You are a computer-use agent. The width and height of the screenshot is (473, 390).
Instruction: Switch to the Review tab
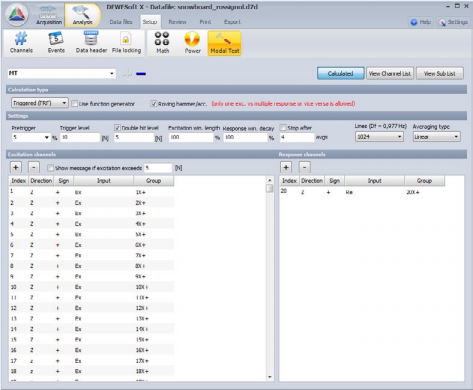coord(177,22)
